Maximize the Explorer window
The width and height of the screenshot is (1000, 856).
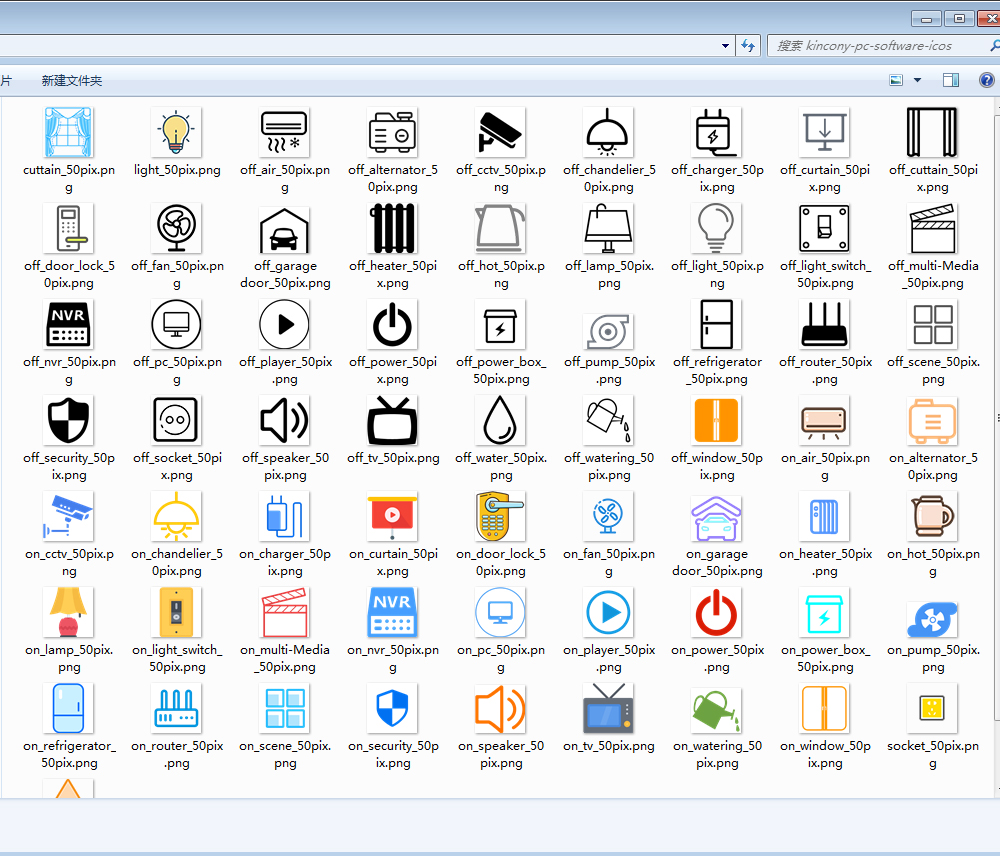click(959, 18)
